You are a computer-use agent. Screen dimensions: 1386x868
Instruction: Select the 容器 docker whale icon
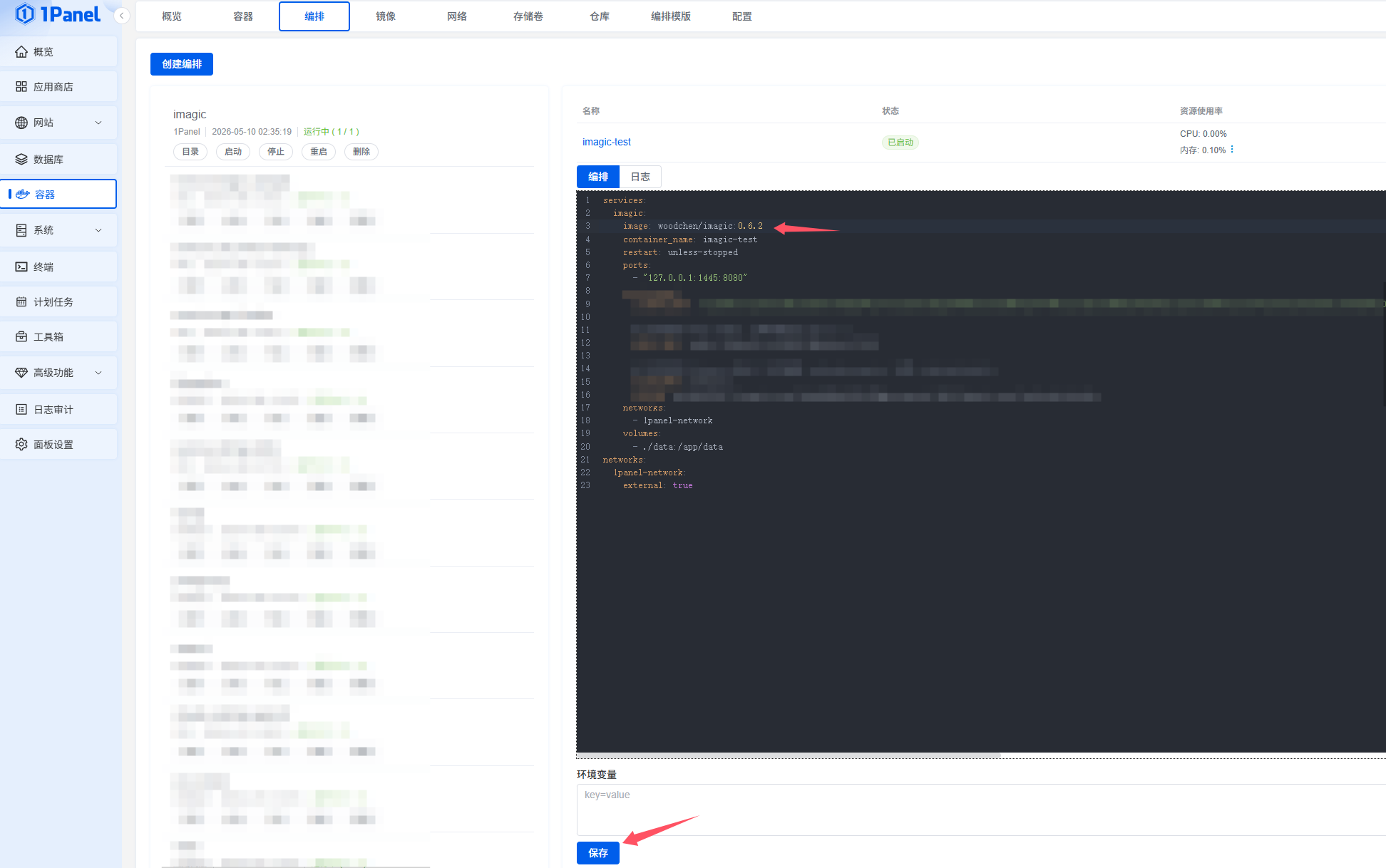click(x=23, y=195)
